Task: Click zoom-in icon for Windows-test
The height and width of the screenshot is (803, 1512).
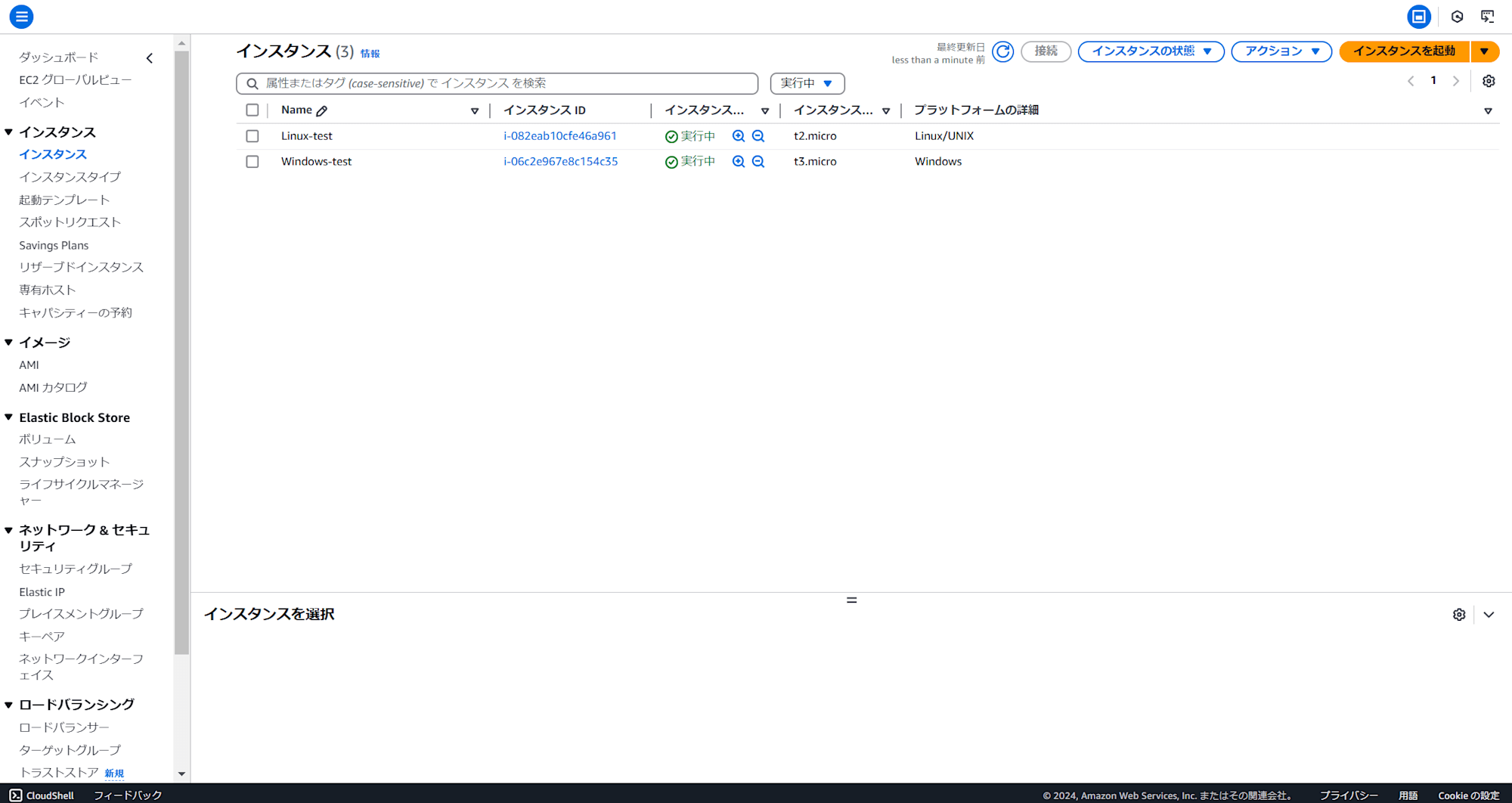Action: 739,162
